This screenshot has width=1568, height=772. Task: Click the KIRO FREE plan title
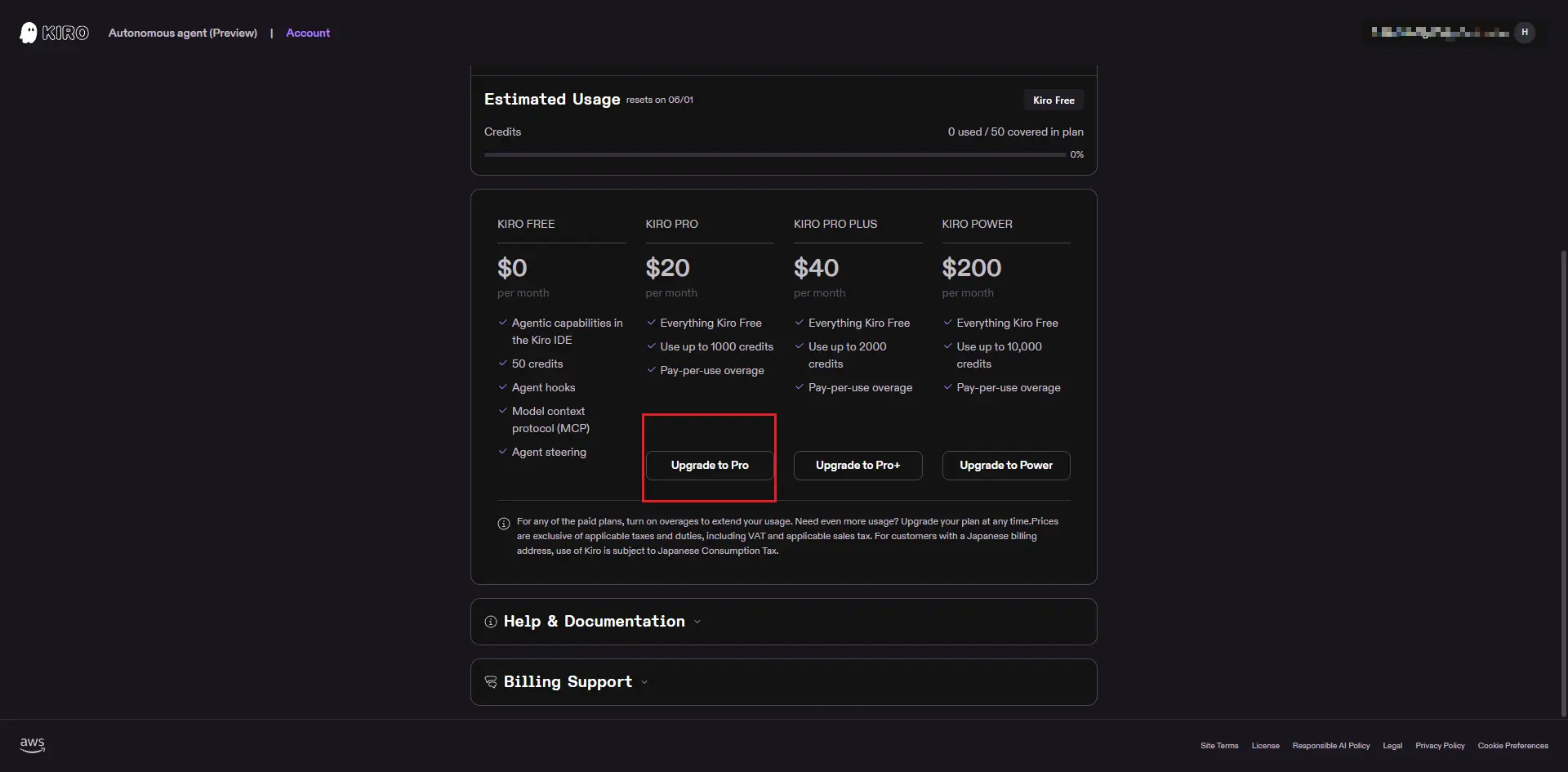tap(526, 224)
